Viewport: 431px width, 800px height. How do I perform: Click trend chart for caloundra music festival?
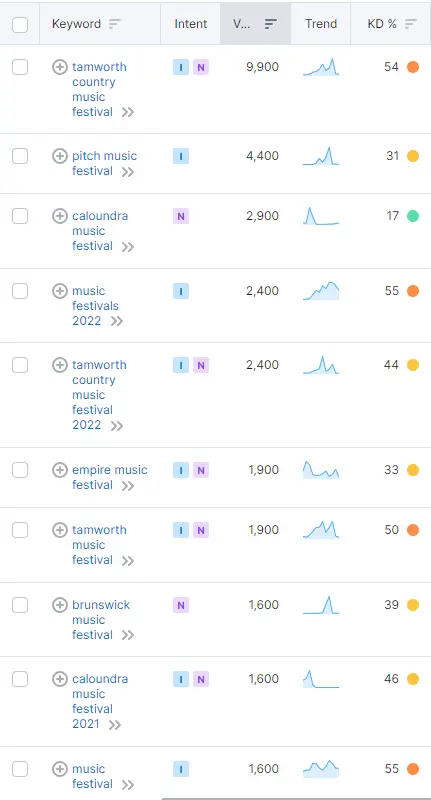coord(321,216)
